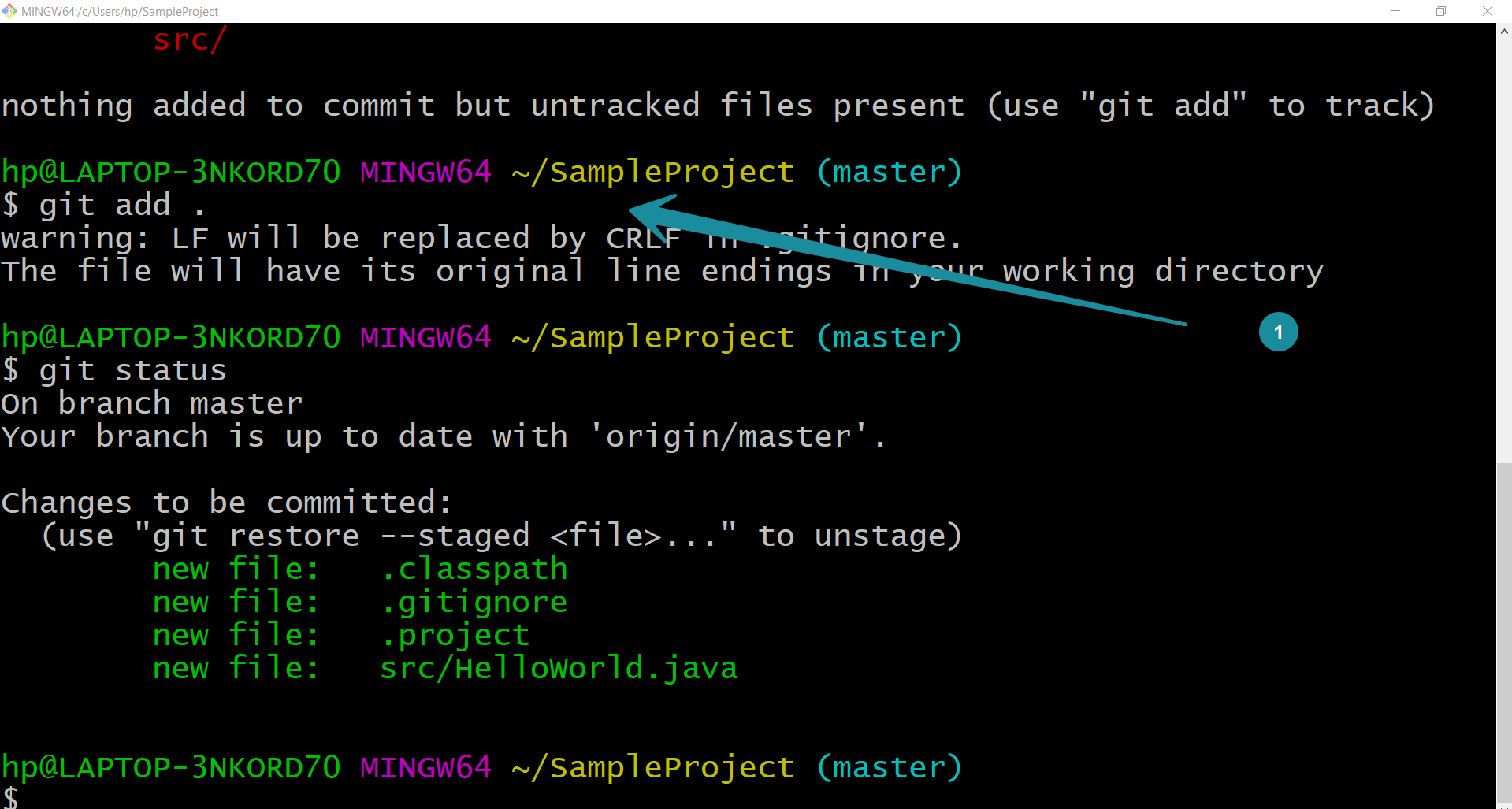Click the 'git add .' command line
Image resolution: width=1512 pixels, height=809 pixels.
click(x=104, y=205)
